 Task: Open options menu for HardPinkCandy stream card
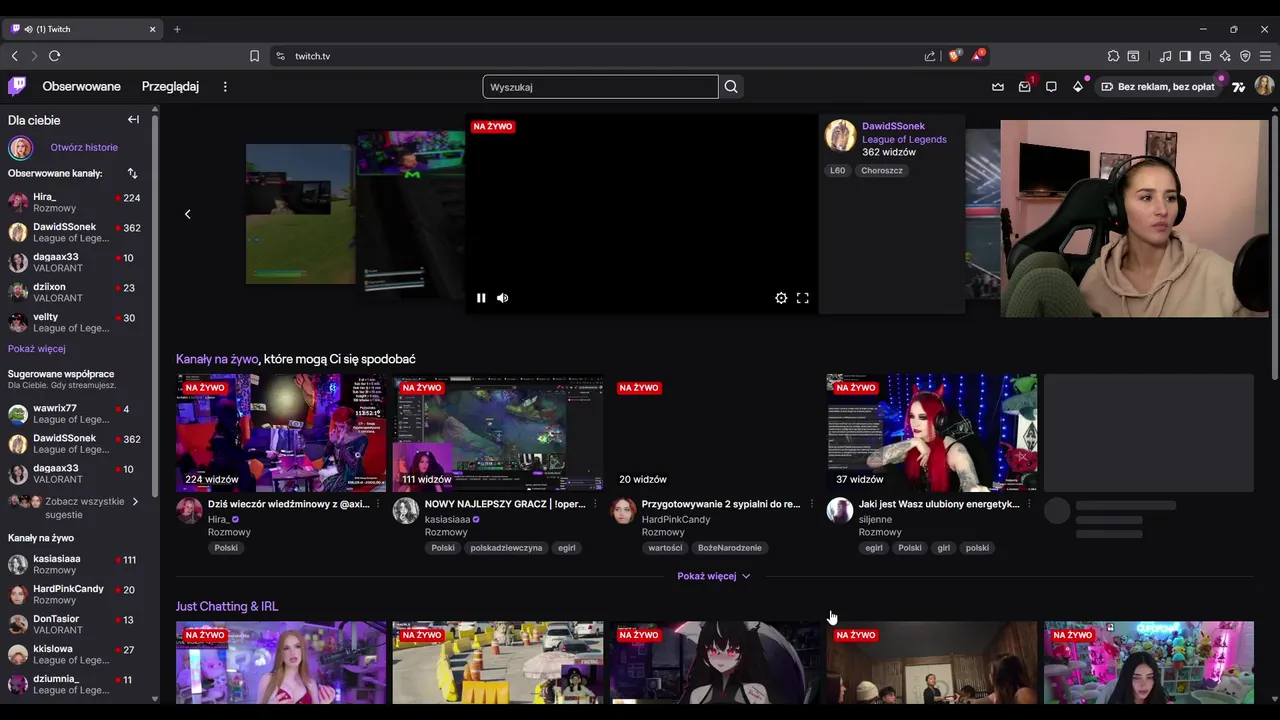click(811, 504)
